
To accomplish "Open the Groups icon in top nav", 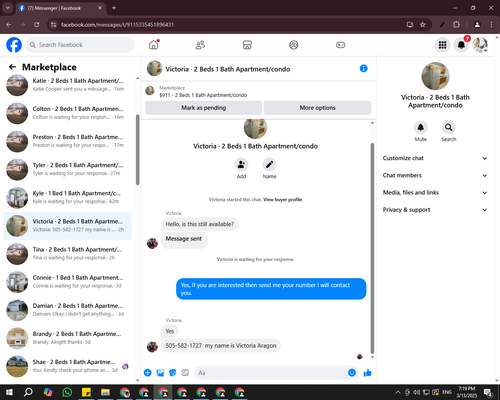I will coord(294,45).
